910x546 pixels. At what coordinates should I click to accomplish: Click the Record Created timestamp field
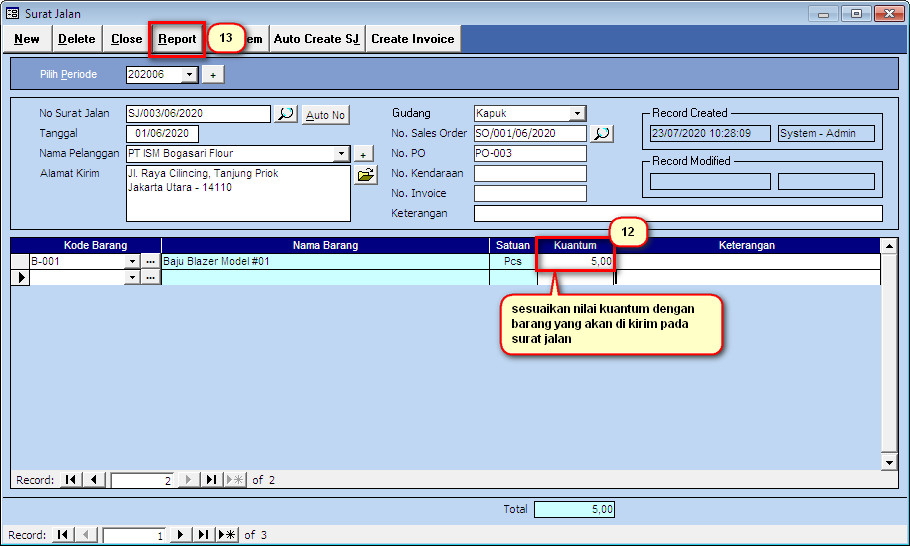click(x=710, y=133)
